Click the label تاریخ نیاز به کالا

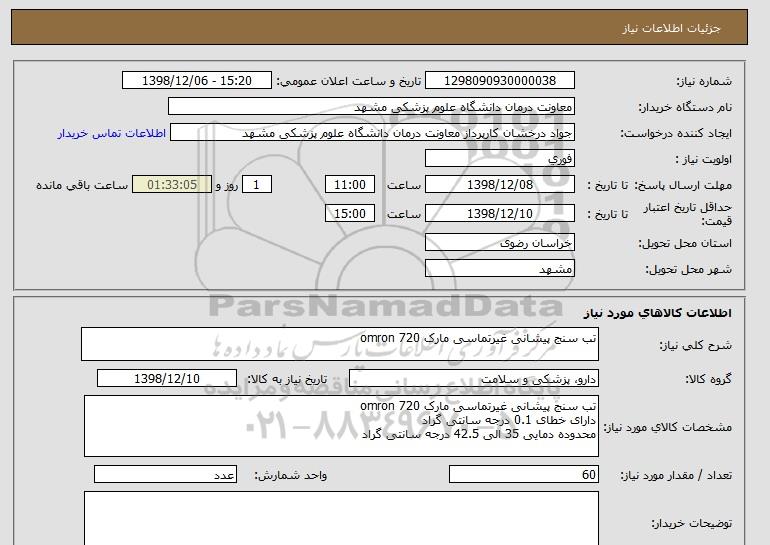[x=287, y=379]
